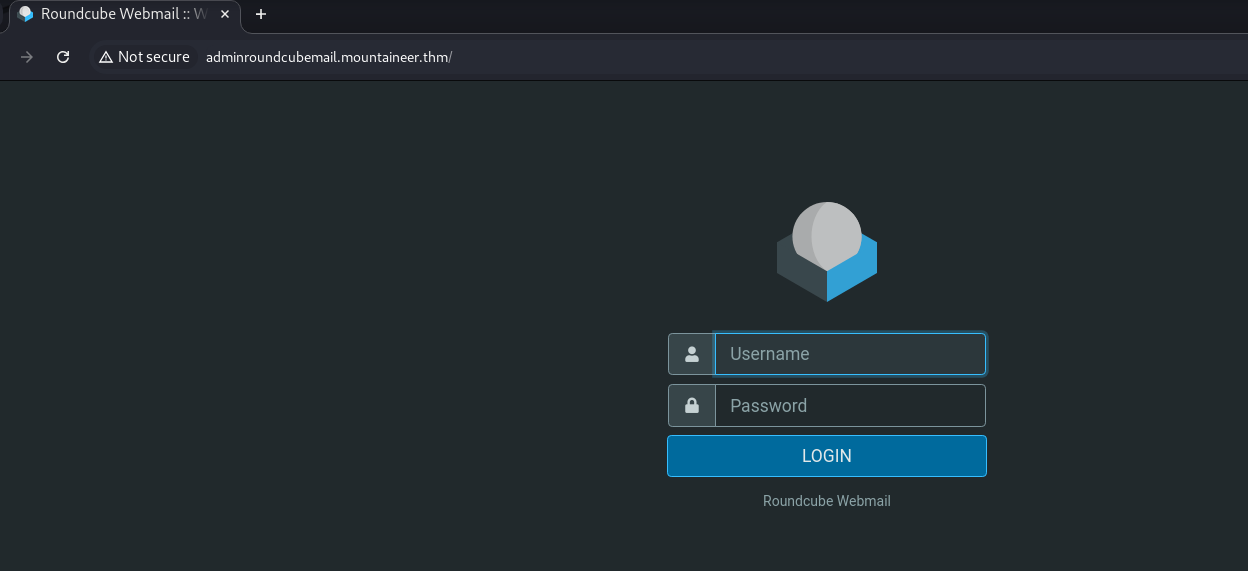Focus the Password input field

pos(850,406)
